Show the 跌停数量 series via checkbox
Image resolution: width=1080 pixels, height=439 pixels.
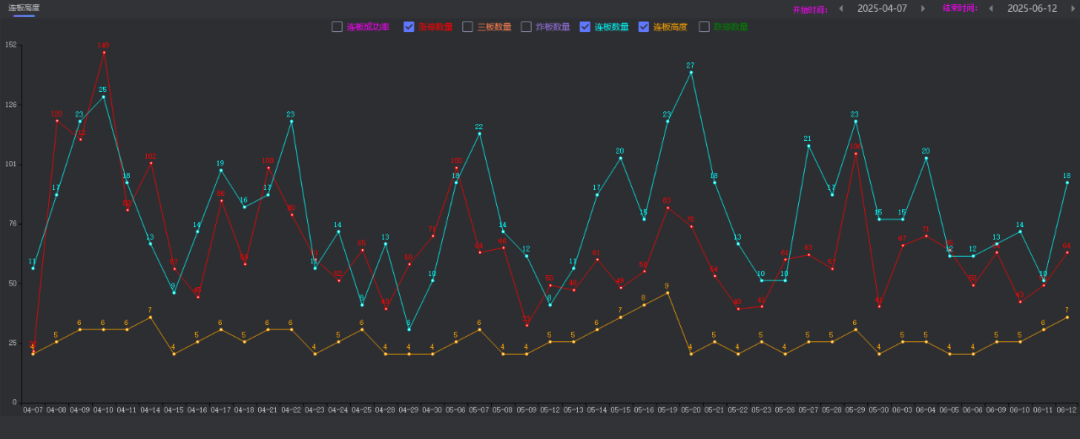point(705,27)
